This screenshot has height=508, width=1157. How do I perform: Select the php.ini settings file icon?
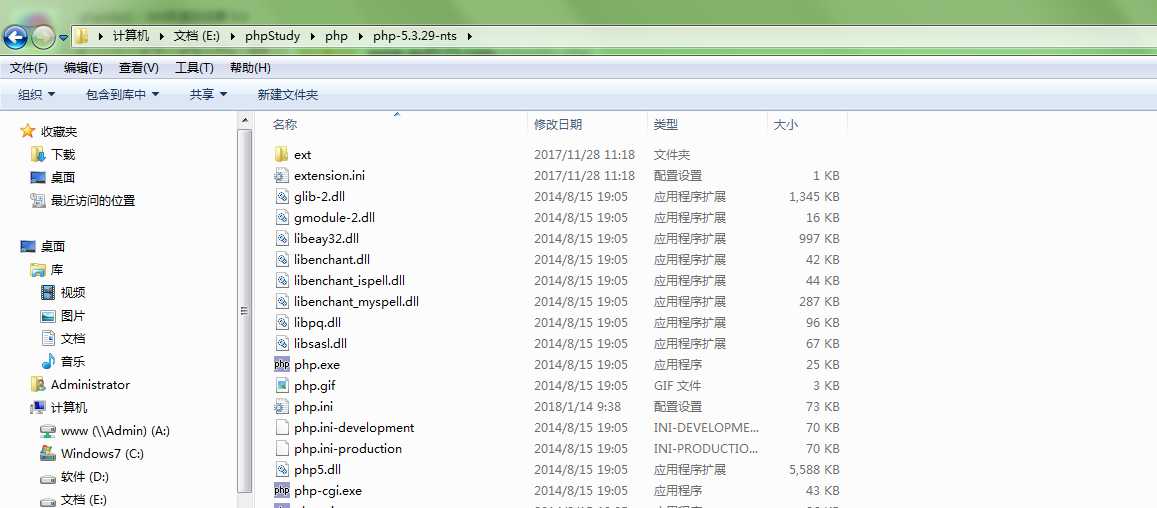(x=281, y=406)
